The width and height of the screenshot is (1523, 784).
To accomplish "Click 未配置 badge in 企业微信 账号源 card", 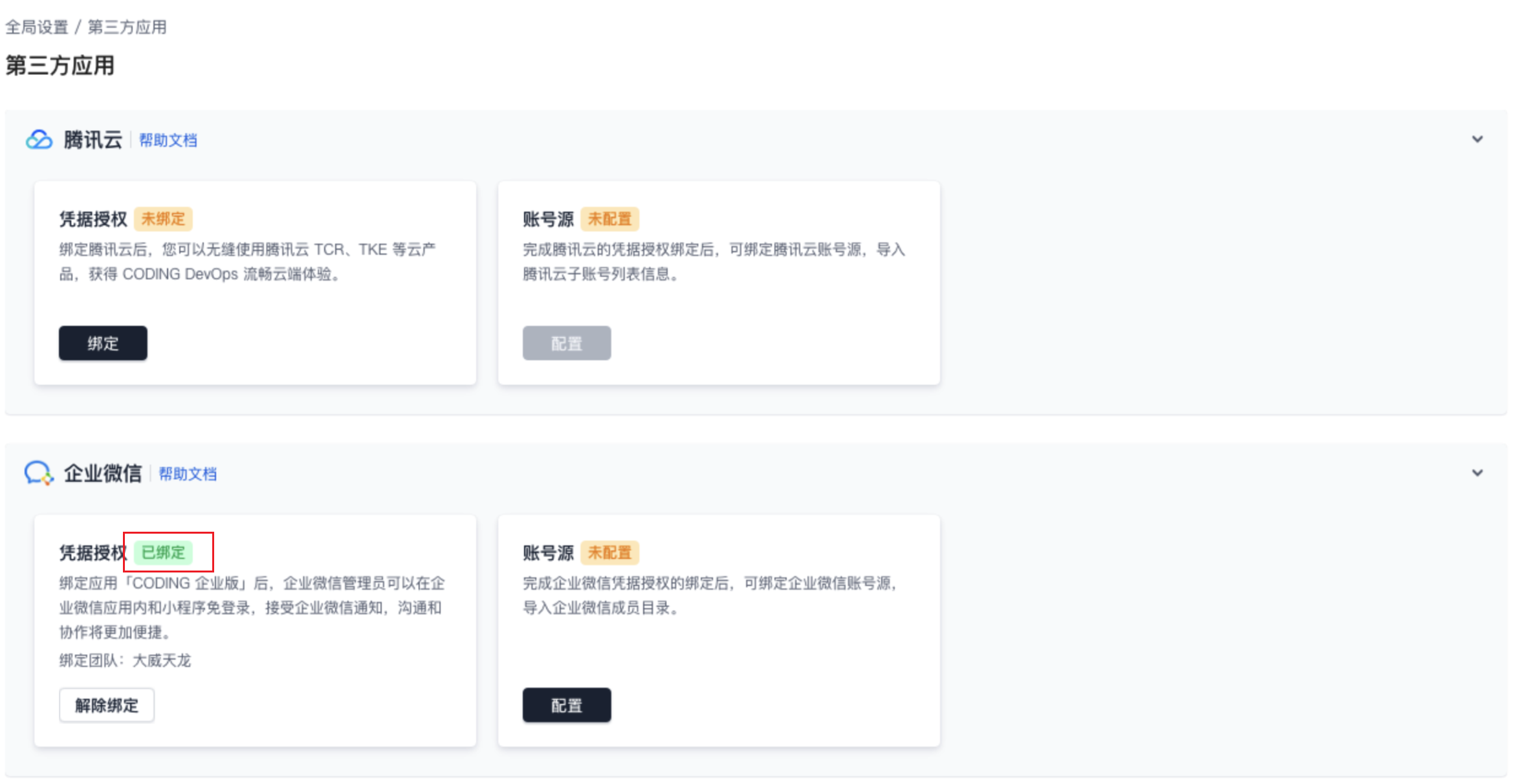I will pos(609,552).
